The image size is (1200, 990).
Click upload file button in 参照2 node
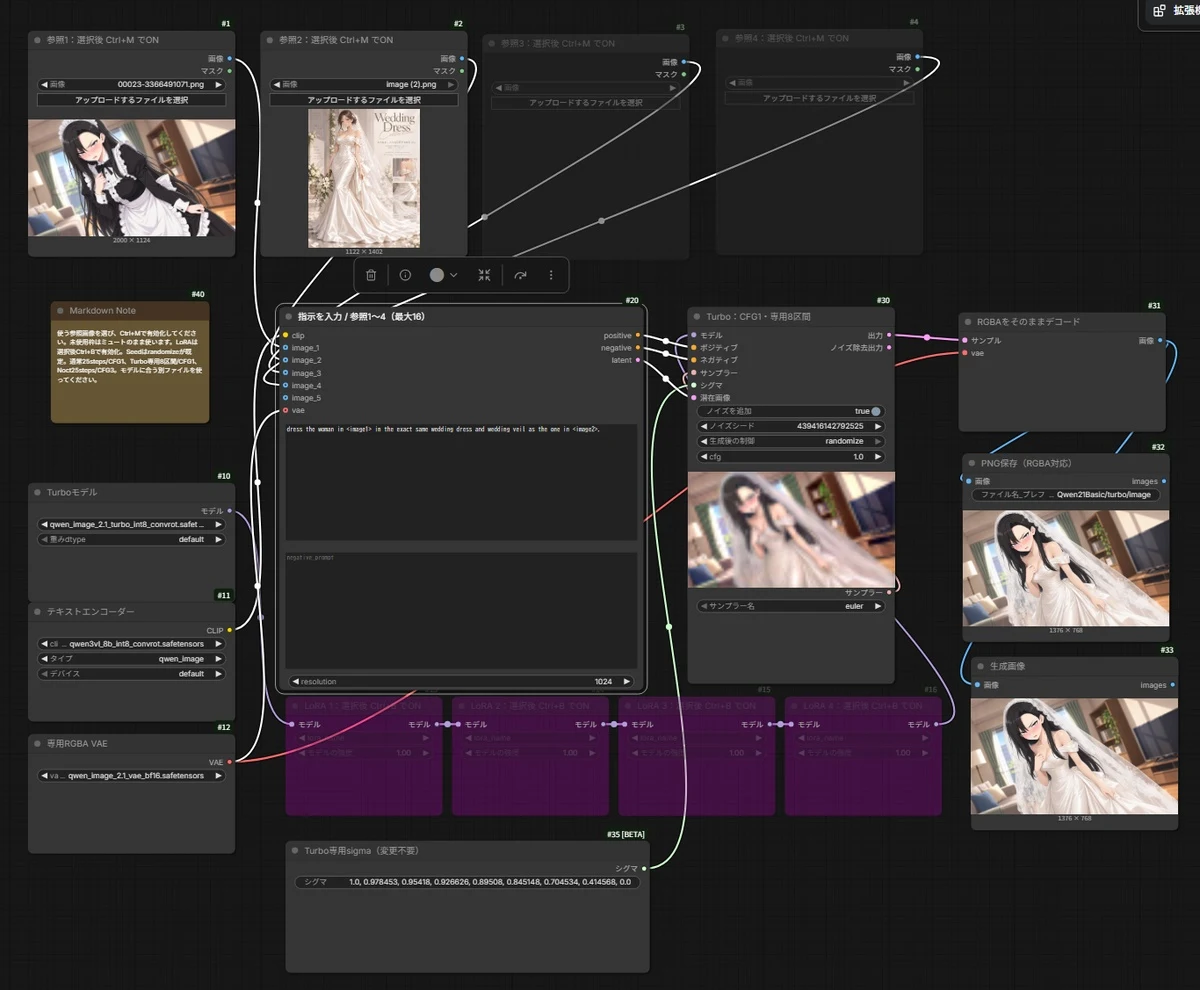364,100
